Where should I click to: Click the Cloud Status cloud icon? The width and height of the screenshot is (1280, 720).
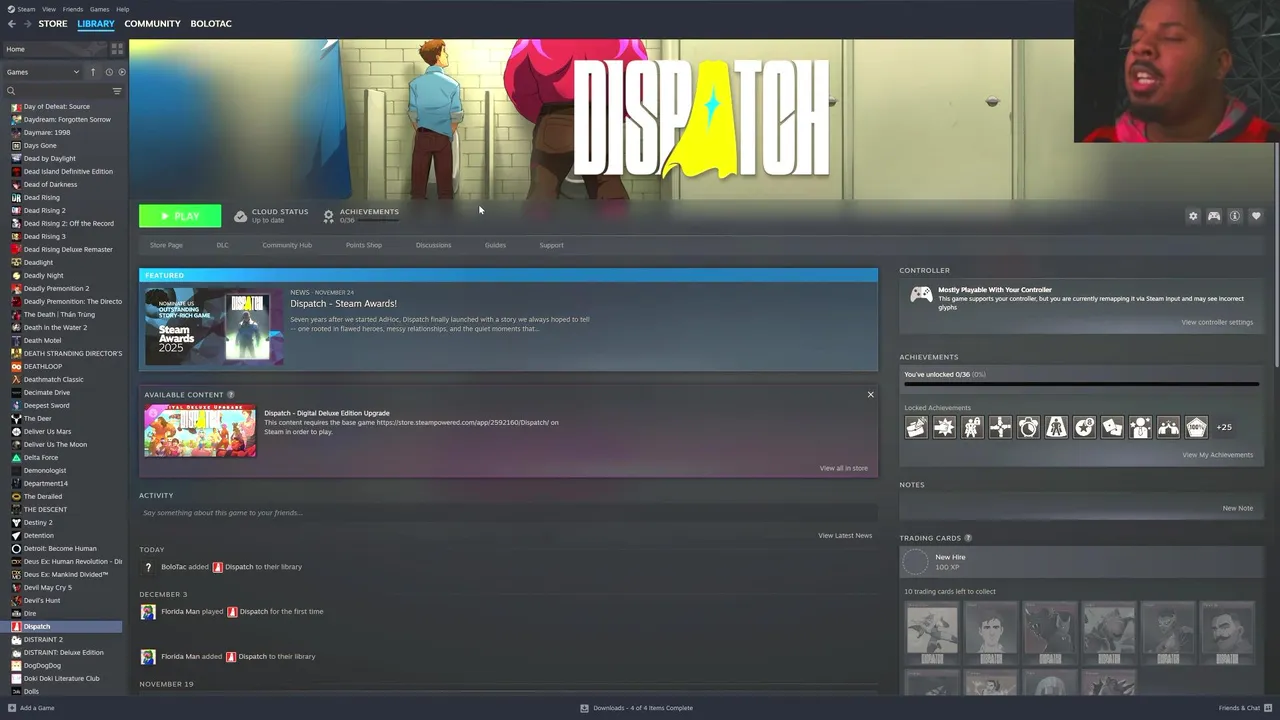pyautogui.click(x=240, y=216)
